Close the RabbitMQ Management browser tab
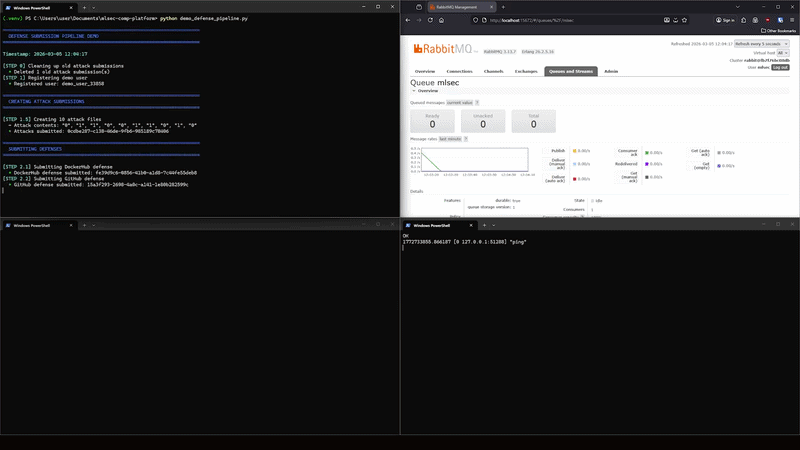This screenshot has height=450, width=800. click(491, 7)
